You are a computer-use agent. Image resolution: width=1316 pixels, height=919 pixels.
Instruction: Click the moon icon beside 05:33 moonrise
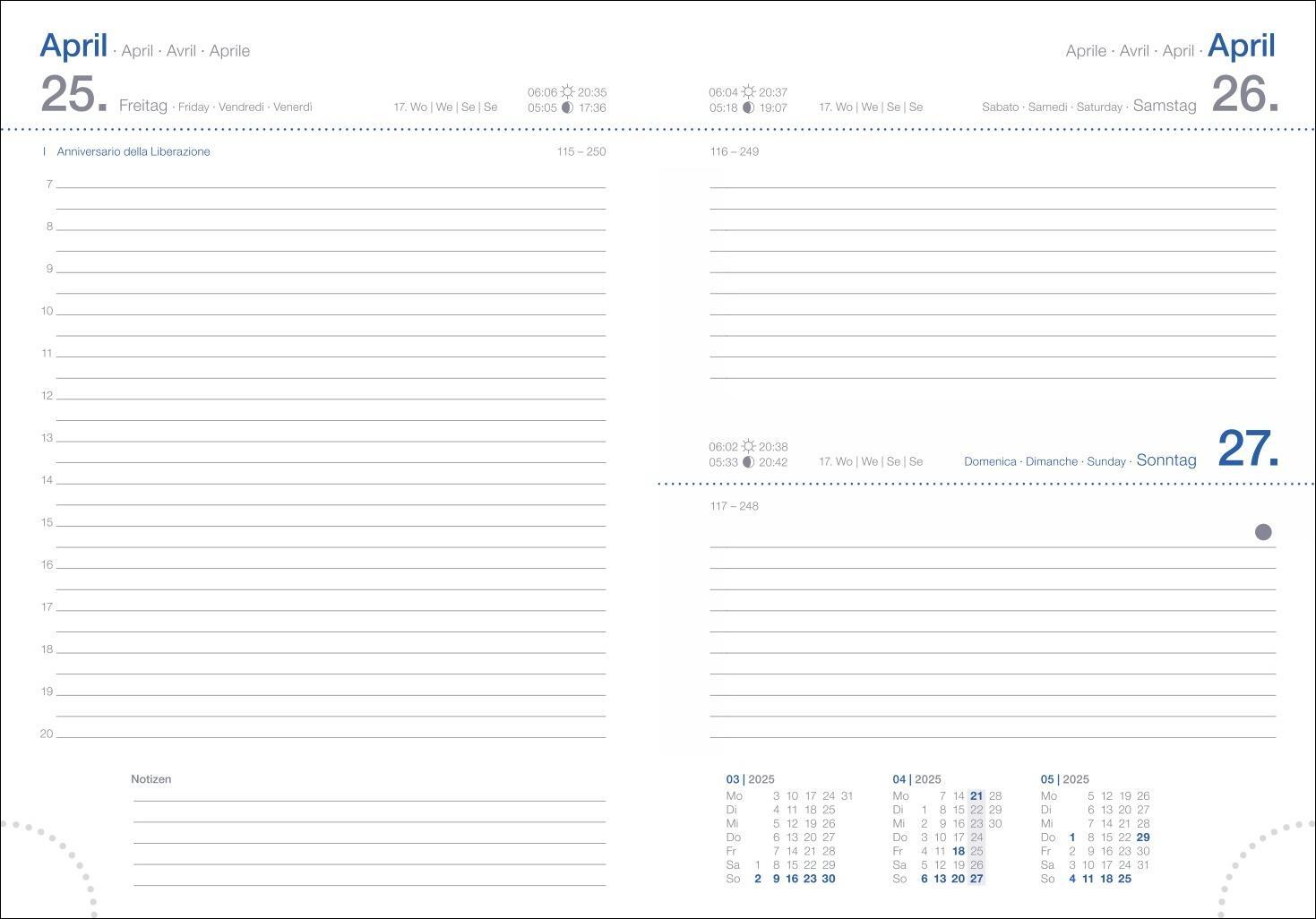[748, 462]
